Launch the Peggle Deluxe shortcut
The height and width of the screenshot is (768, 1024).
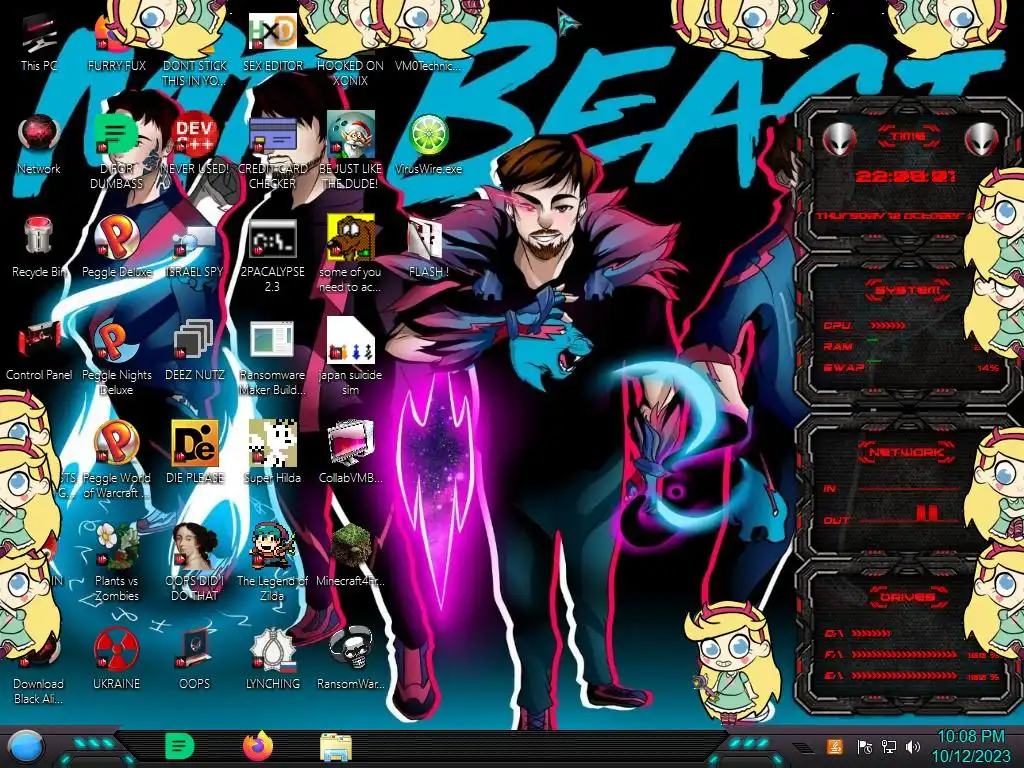(x=116, y=247)
